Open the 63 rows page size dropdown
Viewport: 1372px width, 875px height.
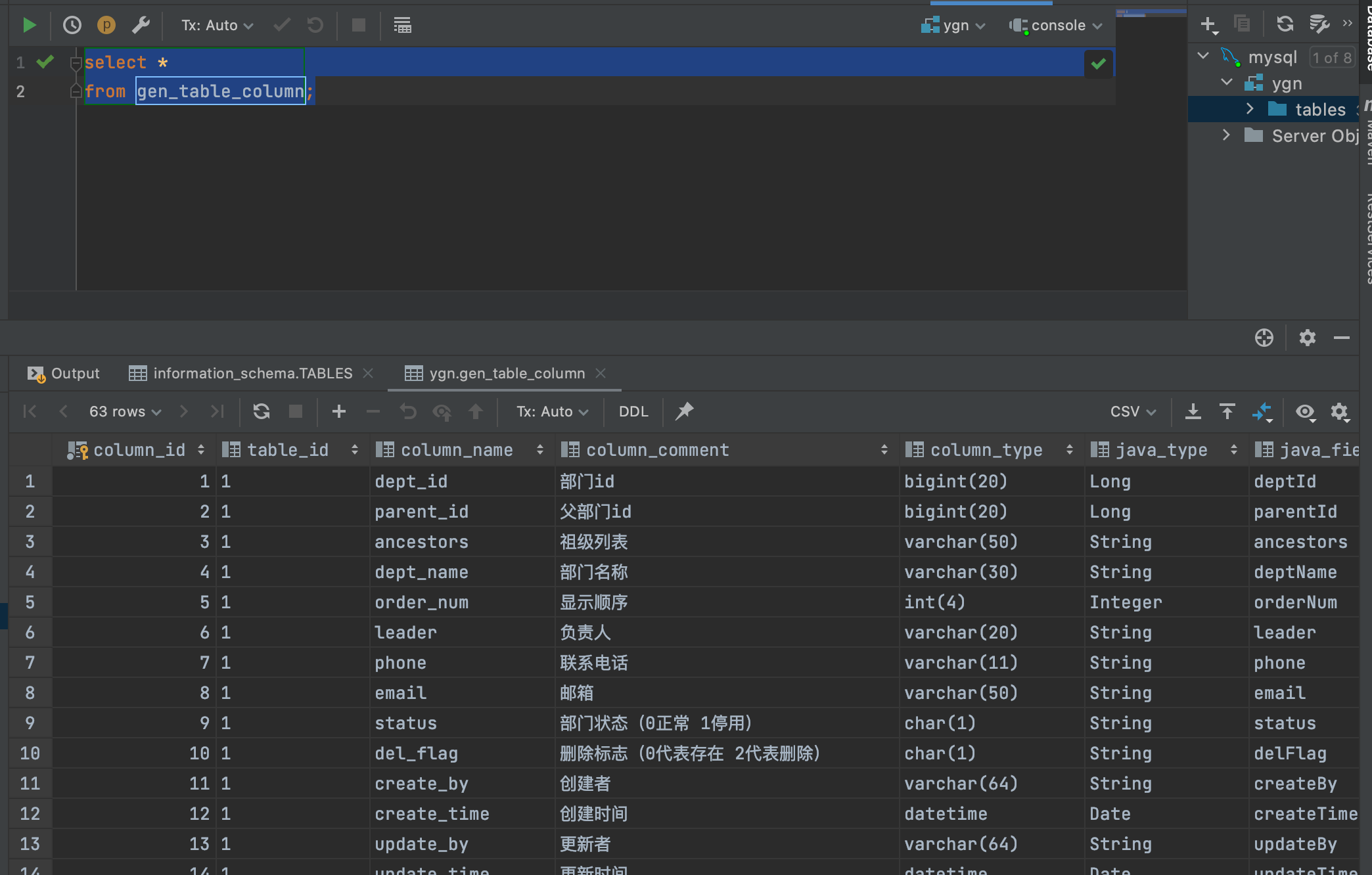point(125,411)
